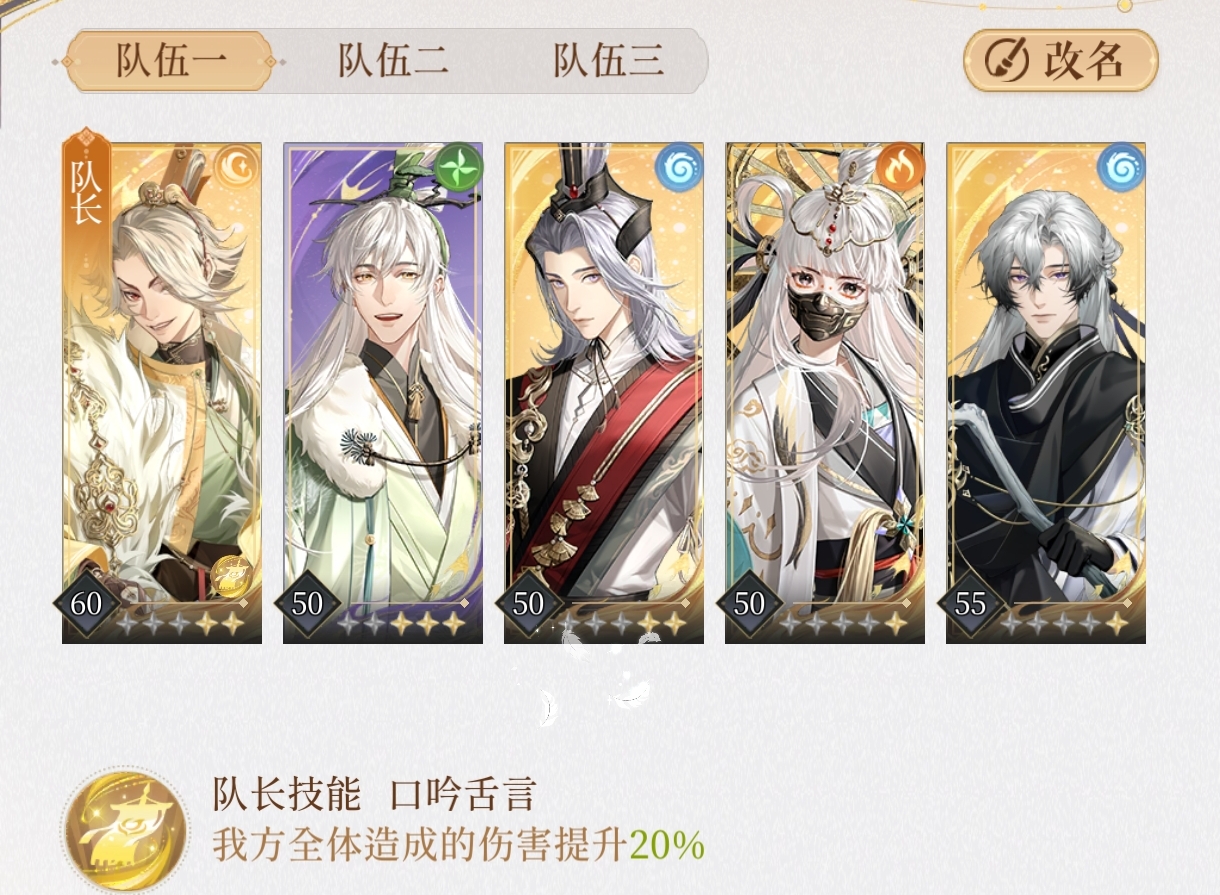Image resolution: width=1220 pixels, height=895 pixels.
Task: Click the water icon on fifth card
Action: (x=1122, y=168)
